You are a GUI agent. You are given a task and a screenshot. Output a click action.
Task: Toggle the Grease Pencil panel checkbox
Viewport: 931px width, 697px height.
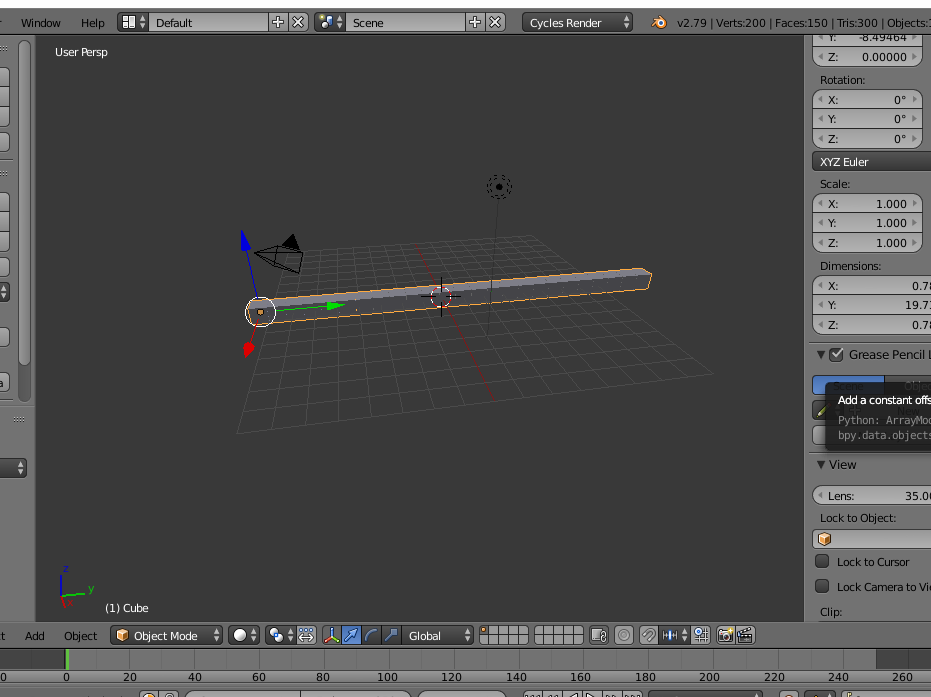tap(837, 354)
